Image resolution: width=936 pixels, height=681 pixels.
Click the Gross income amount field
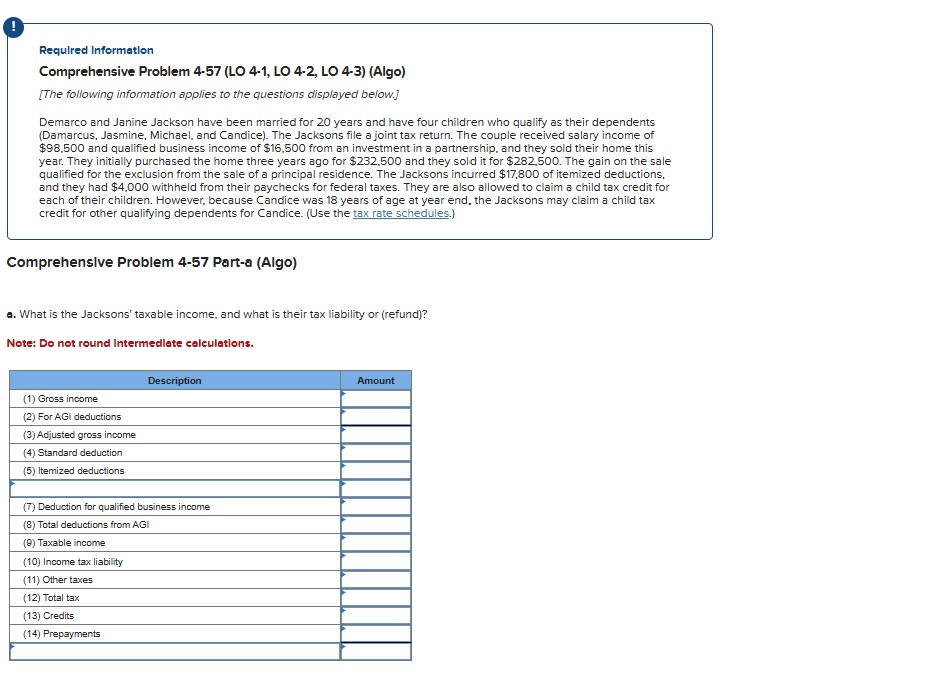click(378, 398)
